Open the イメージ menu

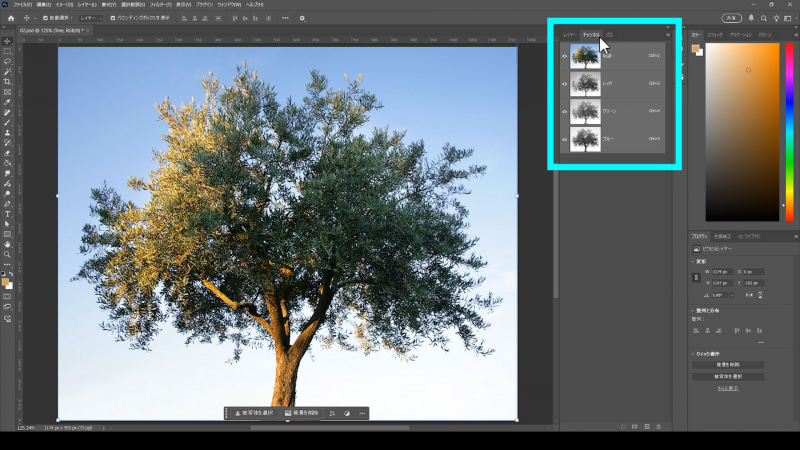(64, 5)
